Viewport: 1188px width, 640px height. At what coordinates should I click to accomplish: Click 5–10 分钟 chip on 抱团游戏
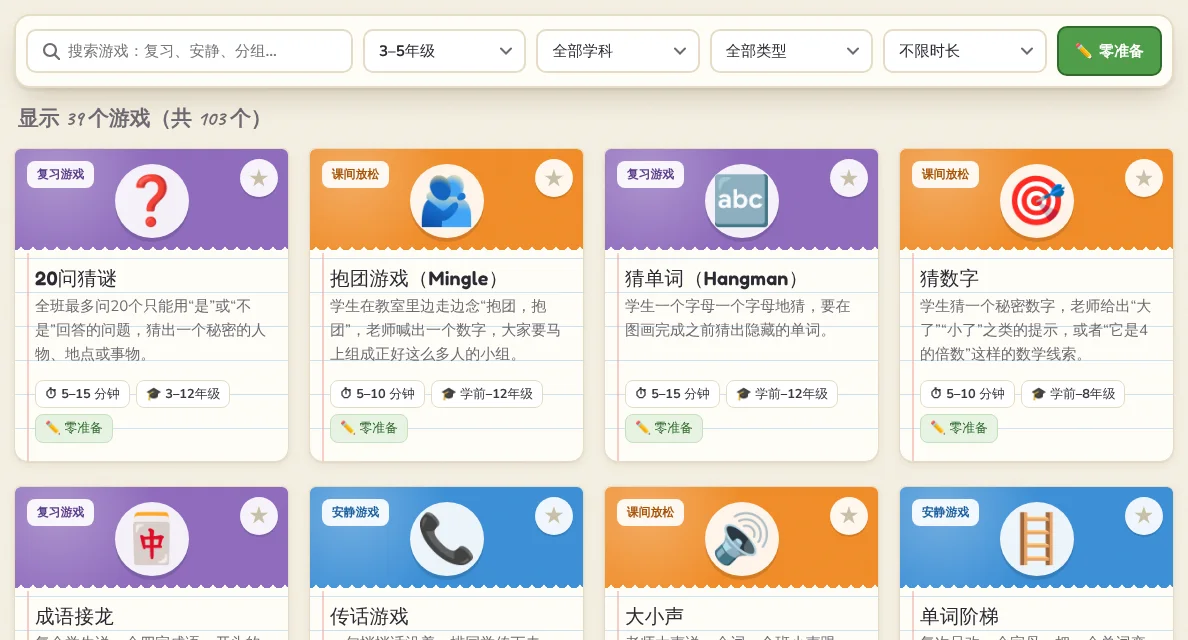point(377,394)
